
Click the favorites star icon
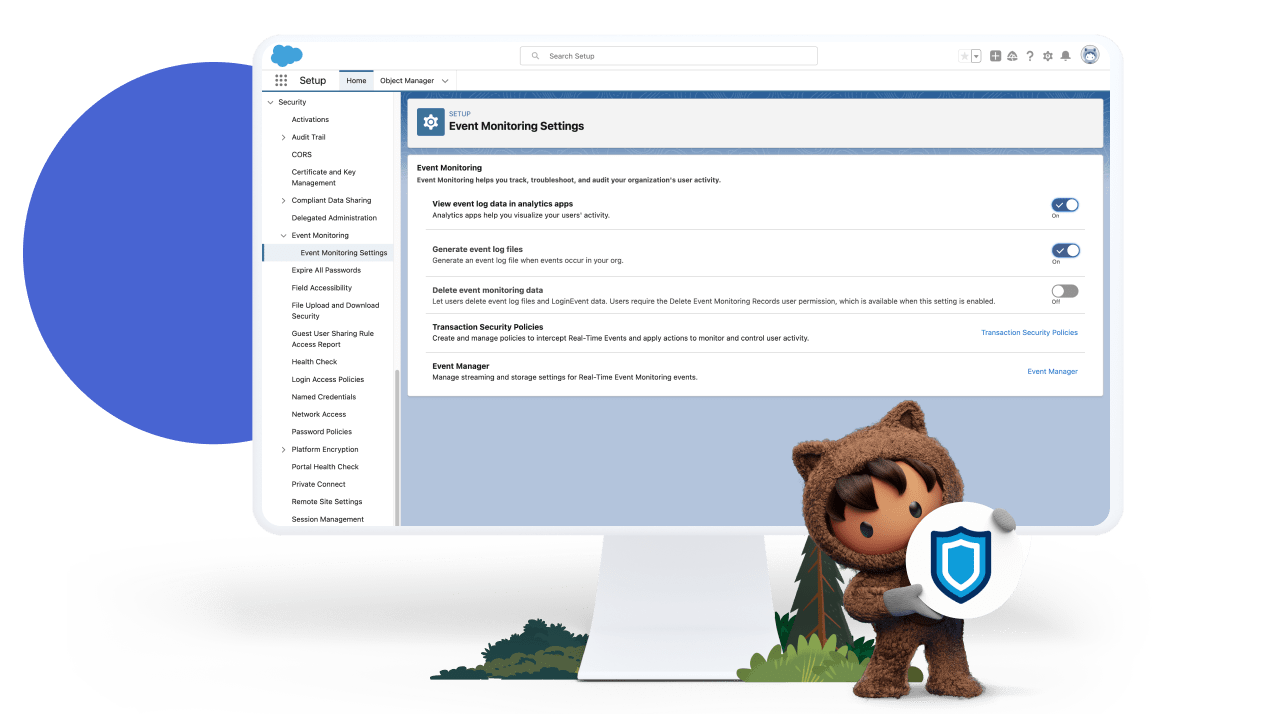tap(964, 56)
